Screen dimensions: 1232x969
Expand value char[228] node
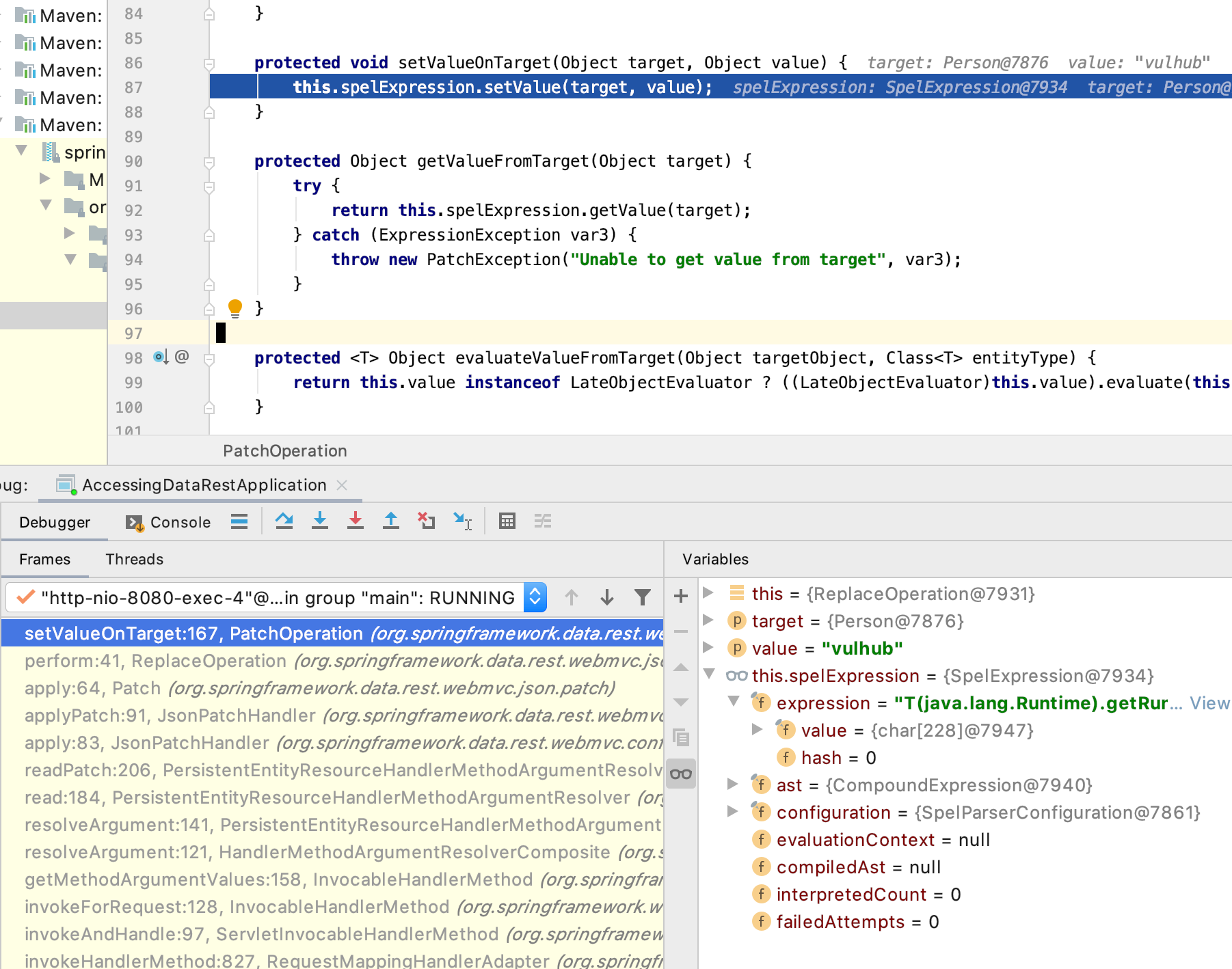tap(757, 729)
